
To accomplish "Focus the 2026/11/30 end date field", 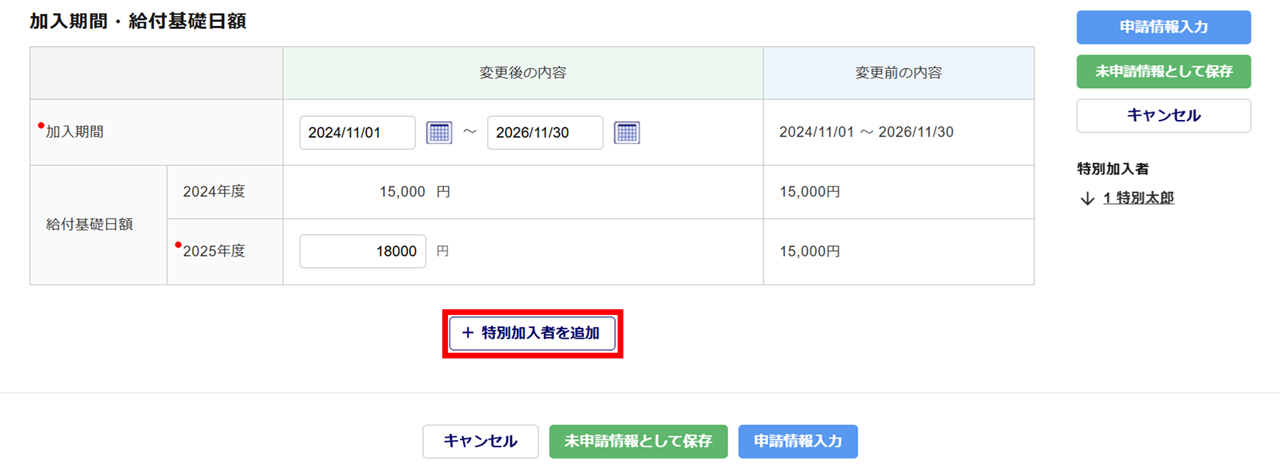I will click(545, 132).
